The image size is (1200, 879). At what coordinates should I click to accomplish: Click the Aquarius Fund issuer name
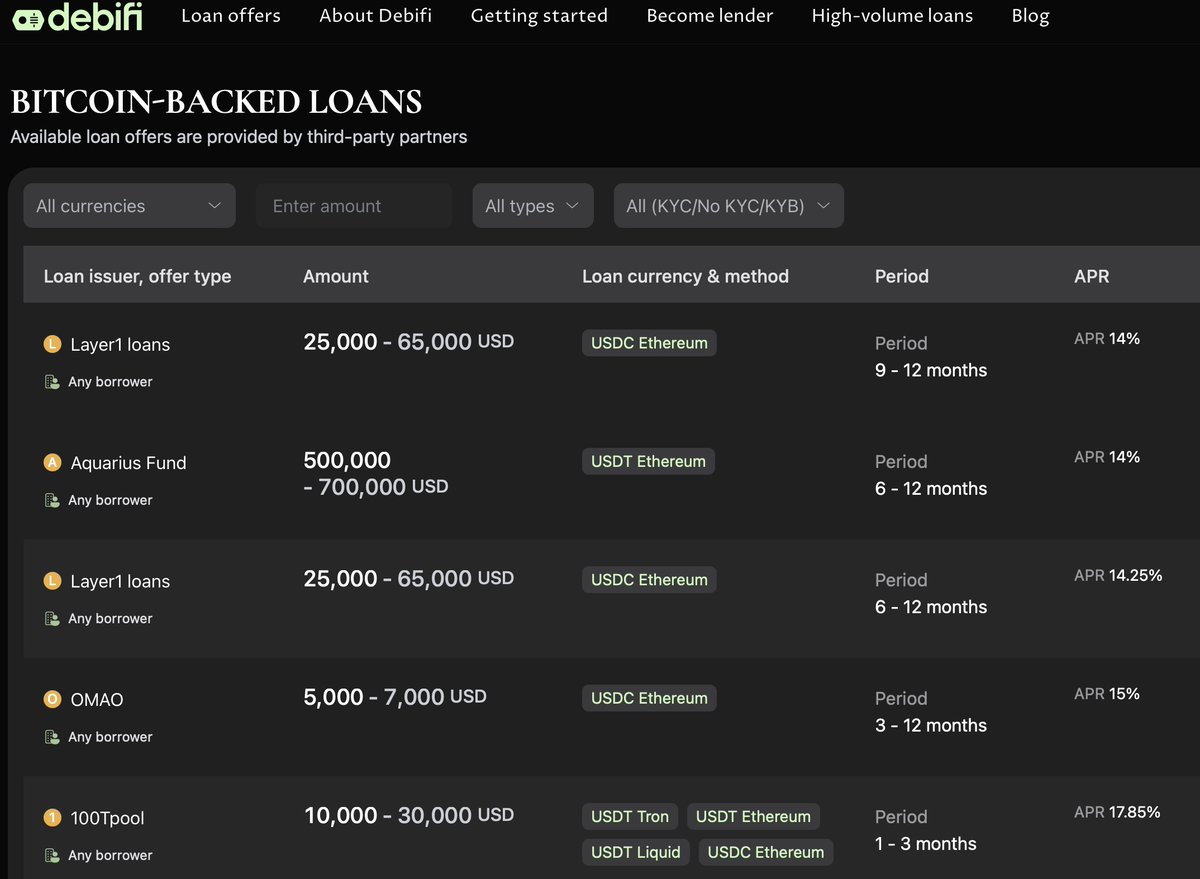[x=128, y=463]
